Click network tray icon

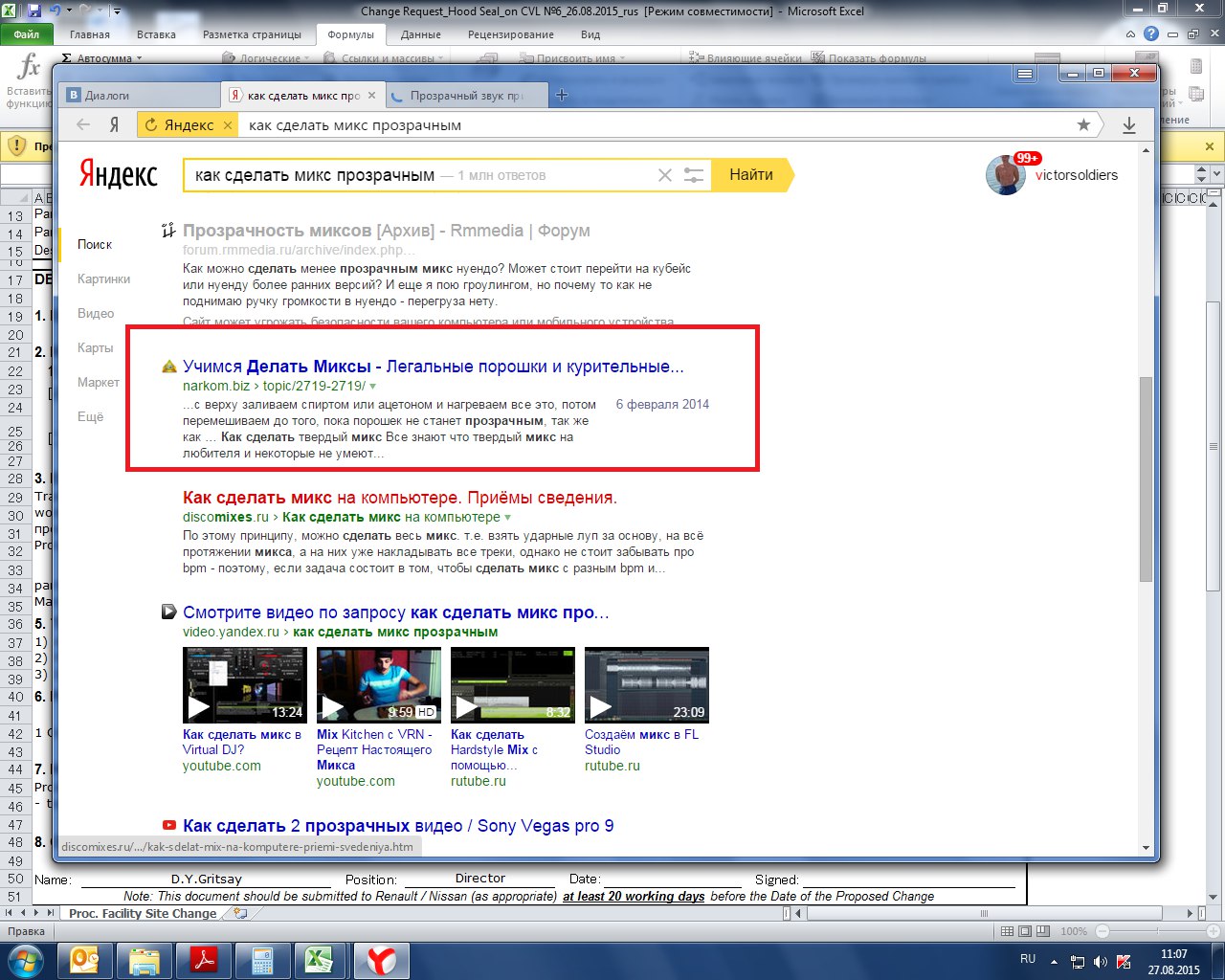[1078, 962]
